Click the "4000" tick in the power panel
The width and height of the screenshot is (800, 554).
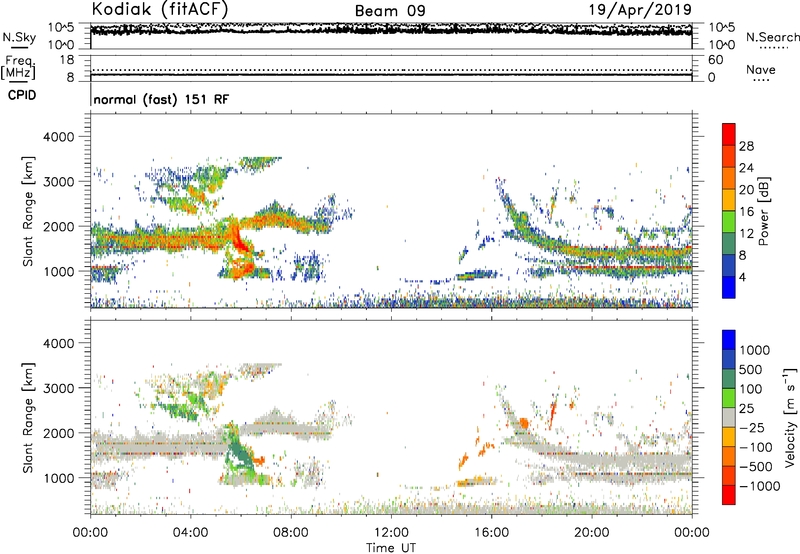(59, 137)
